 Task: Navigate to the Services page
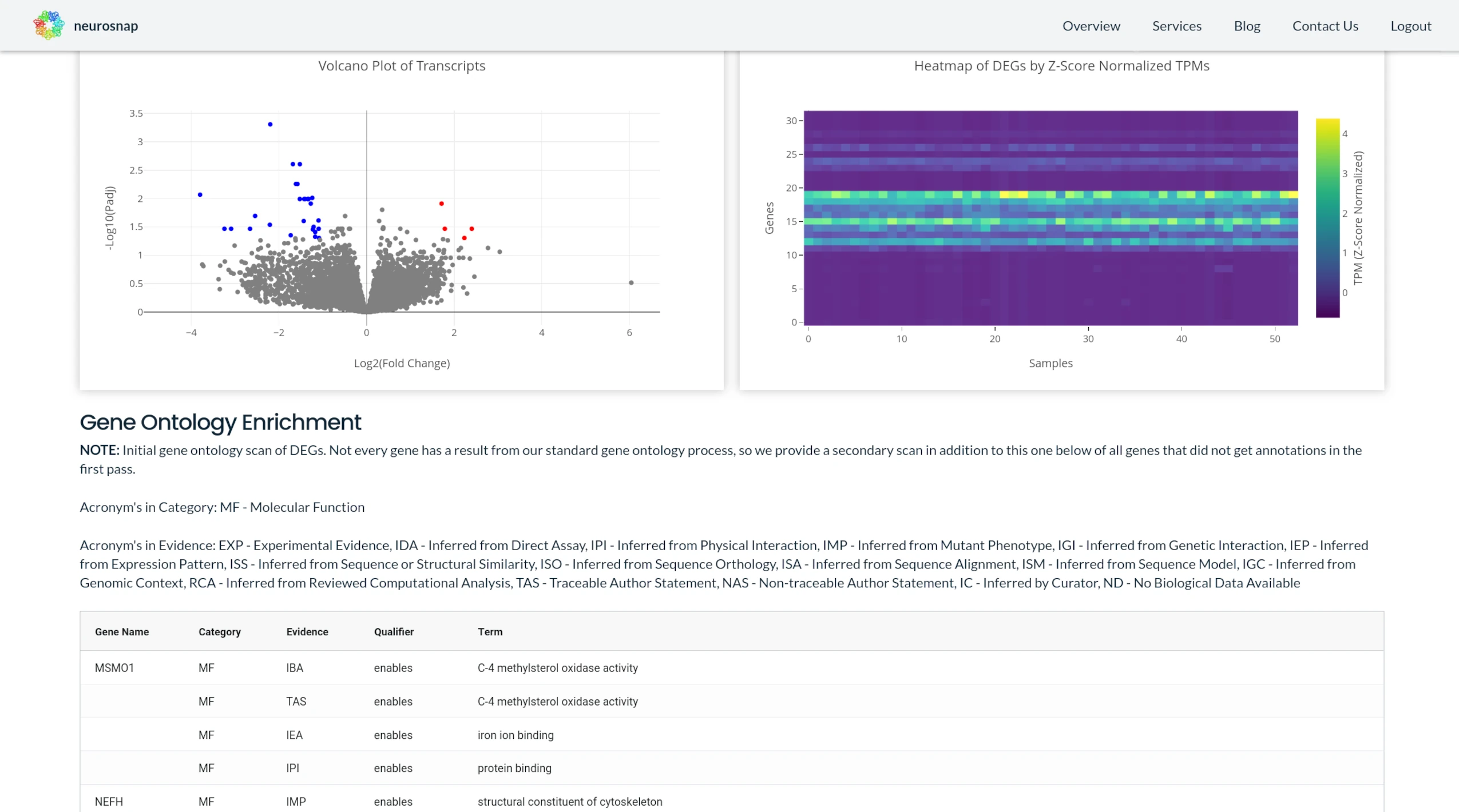point(1176,26)
